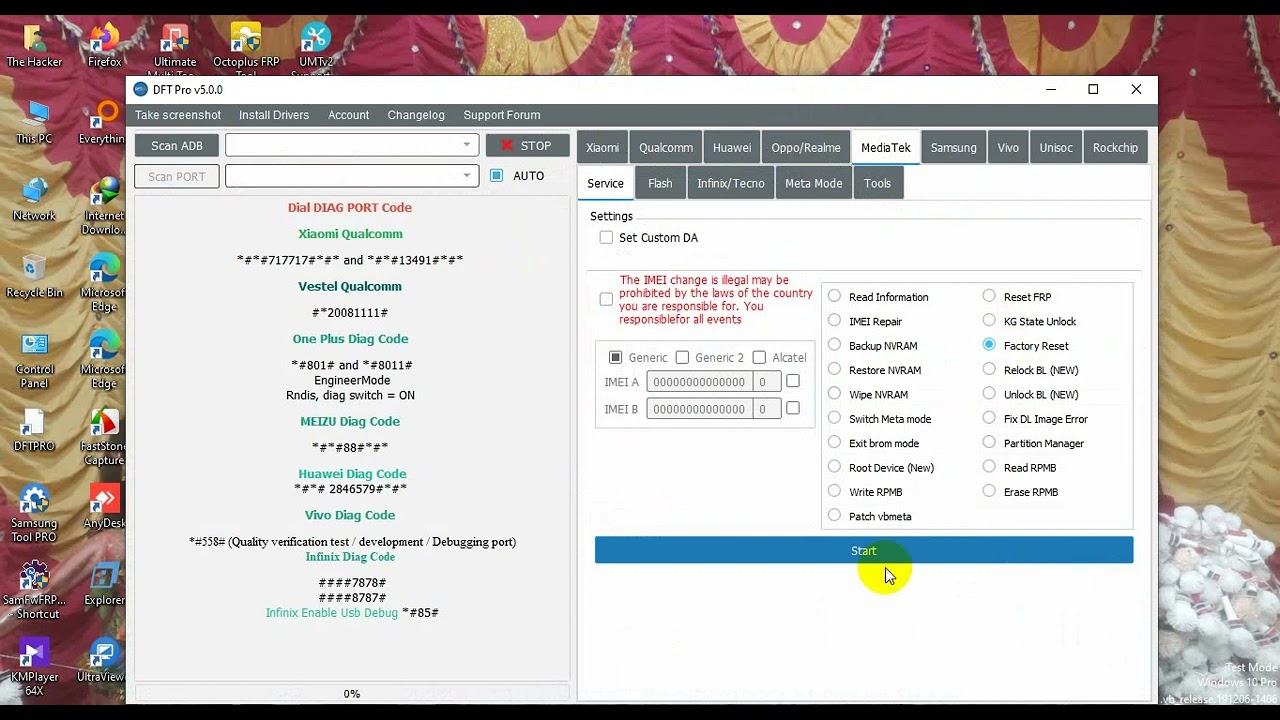Open the Changelog menu
The width and height of the screenshot is (1280, 720).
tap(416, 115)
